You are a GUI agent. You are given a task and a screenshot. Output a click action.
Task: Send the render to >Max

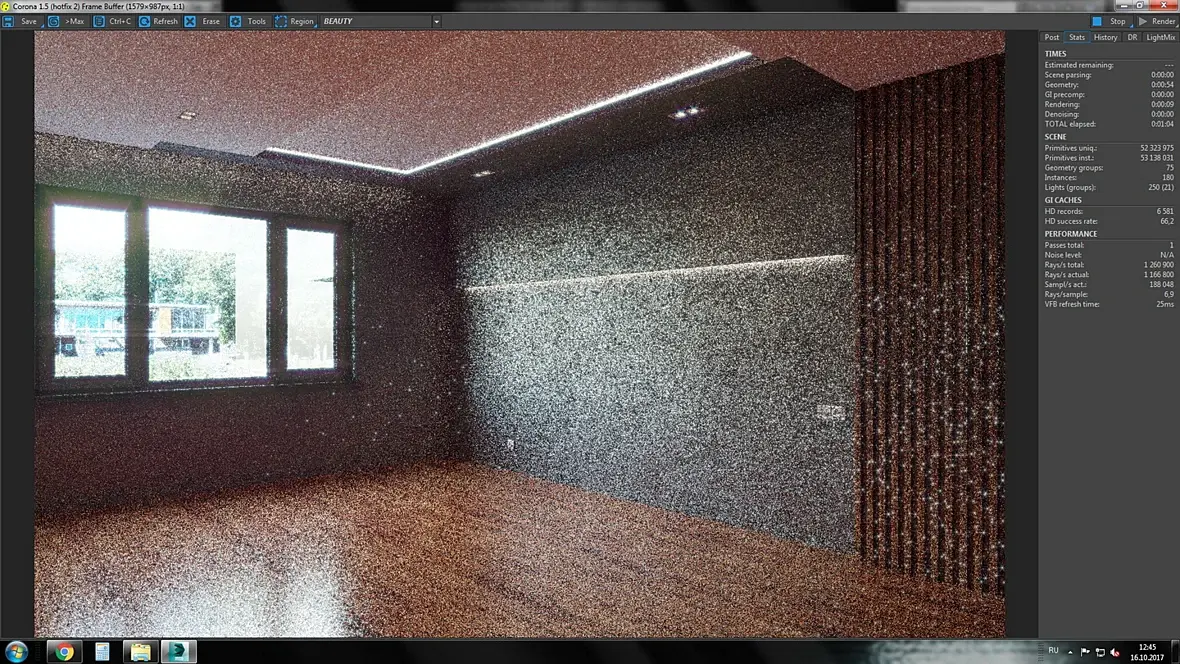(66, 21)
